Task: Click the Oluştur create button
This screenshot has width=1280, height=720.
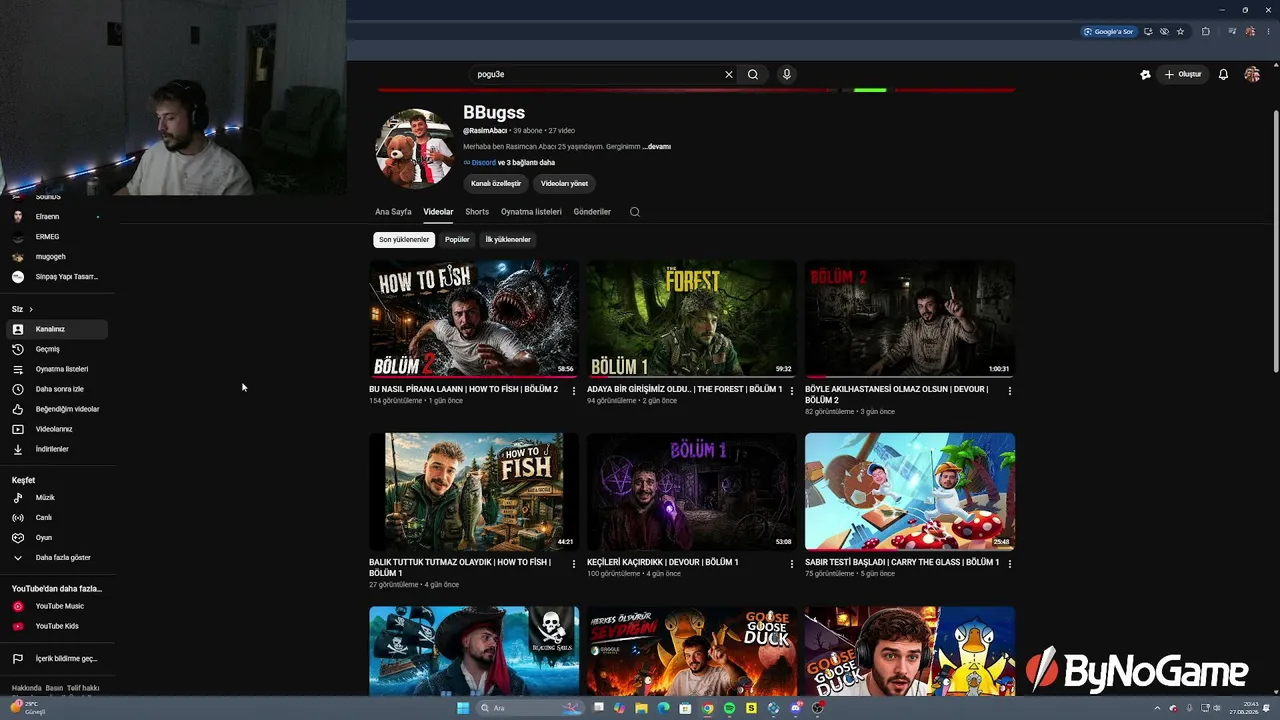Action: pyautogui.click(x=1182, y=74)
